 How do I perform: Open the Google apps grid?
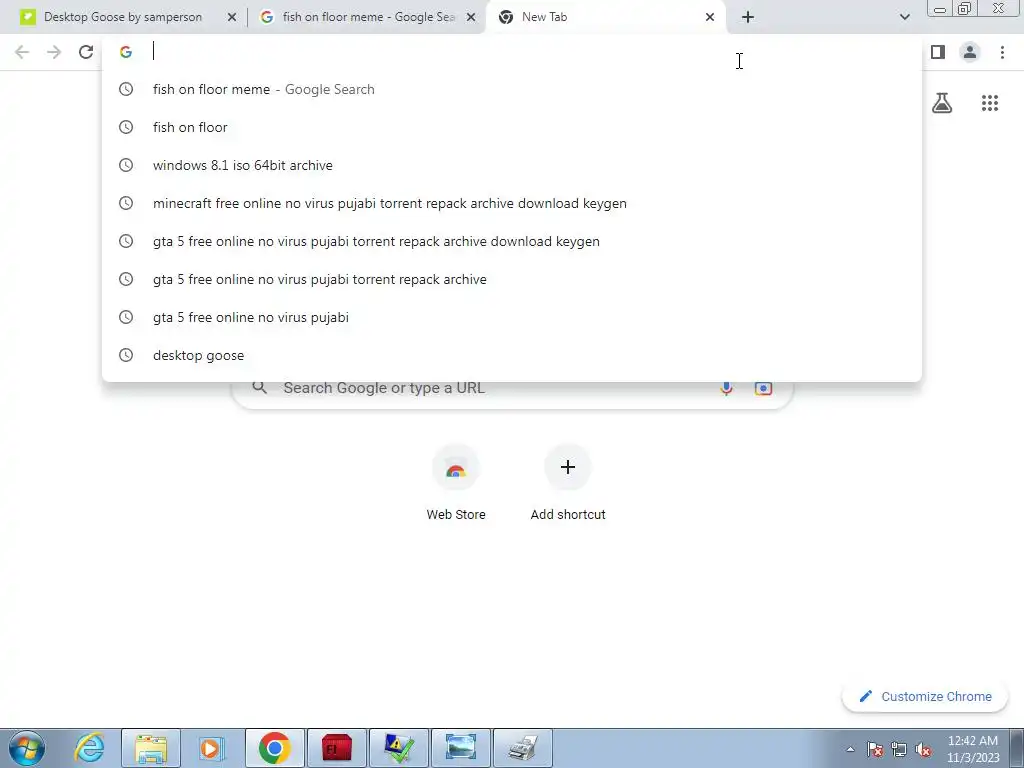pyautogui.click(x=990, y=103)
